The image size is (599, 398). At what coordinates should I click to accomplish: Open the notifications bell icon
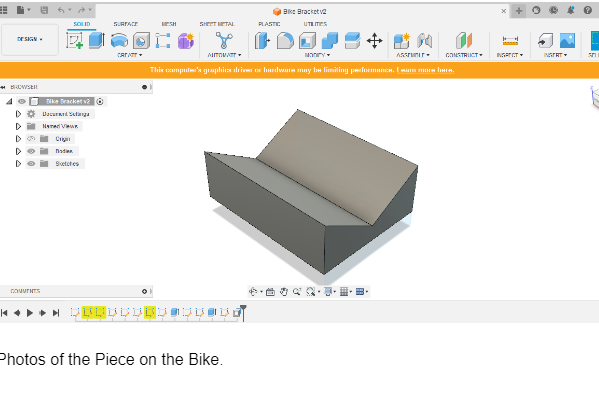click(571, 10)
